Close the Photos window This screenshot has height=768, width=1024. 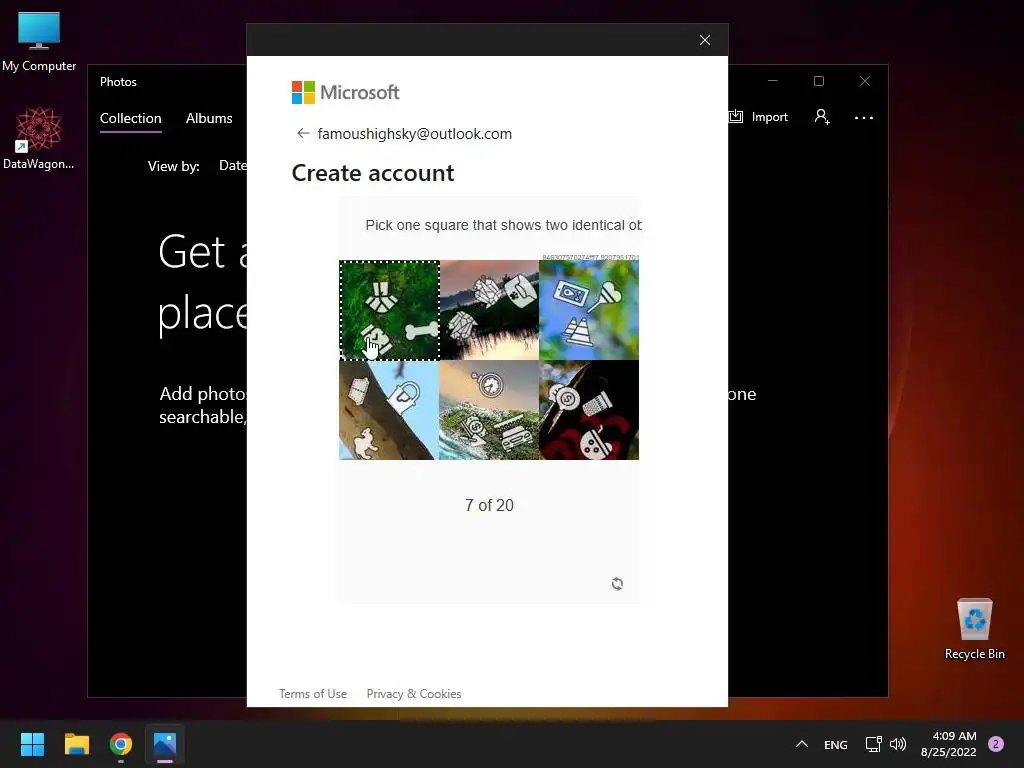[x=865, y=81]
